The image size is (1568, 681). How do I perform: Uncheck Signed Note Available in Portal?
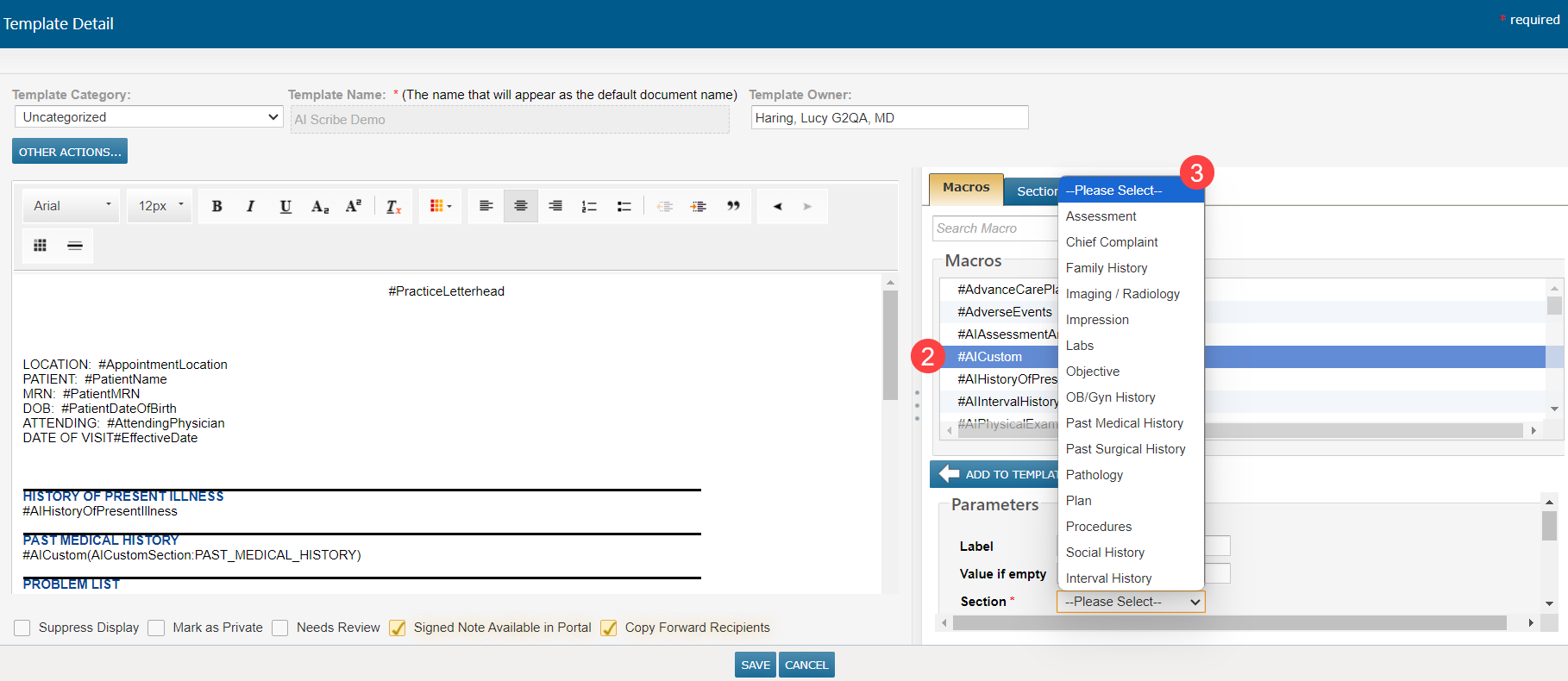click(398, 628)
